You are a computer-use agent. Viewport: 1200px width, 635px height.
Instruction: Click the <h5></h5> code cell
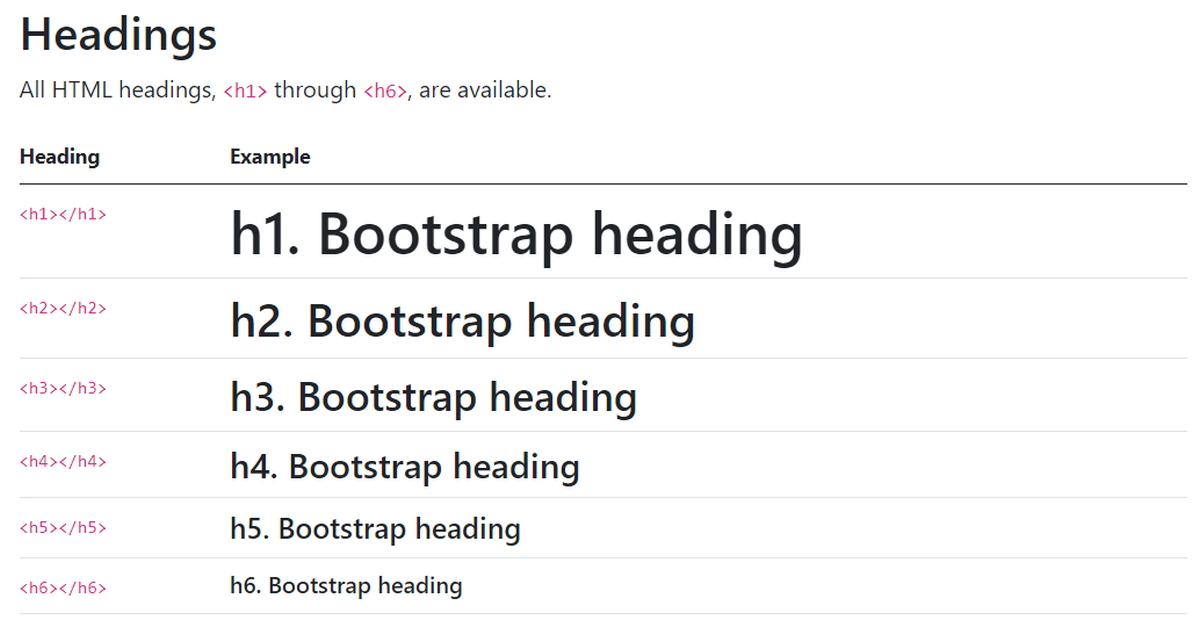63,527
